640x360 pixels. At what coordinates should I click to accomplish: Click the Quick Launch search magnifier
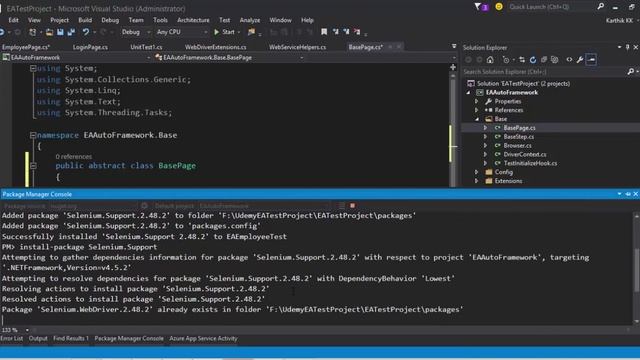[600, 7]
